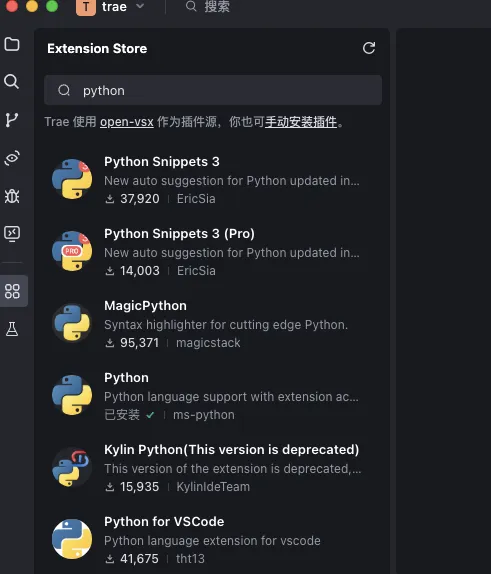
Task: Open the Source Control branch icon
Action: [12, 120]
